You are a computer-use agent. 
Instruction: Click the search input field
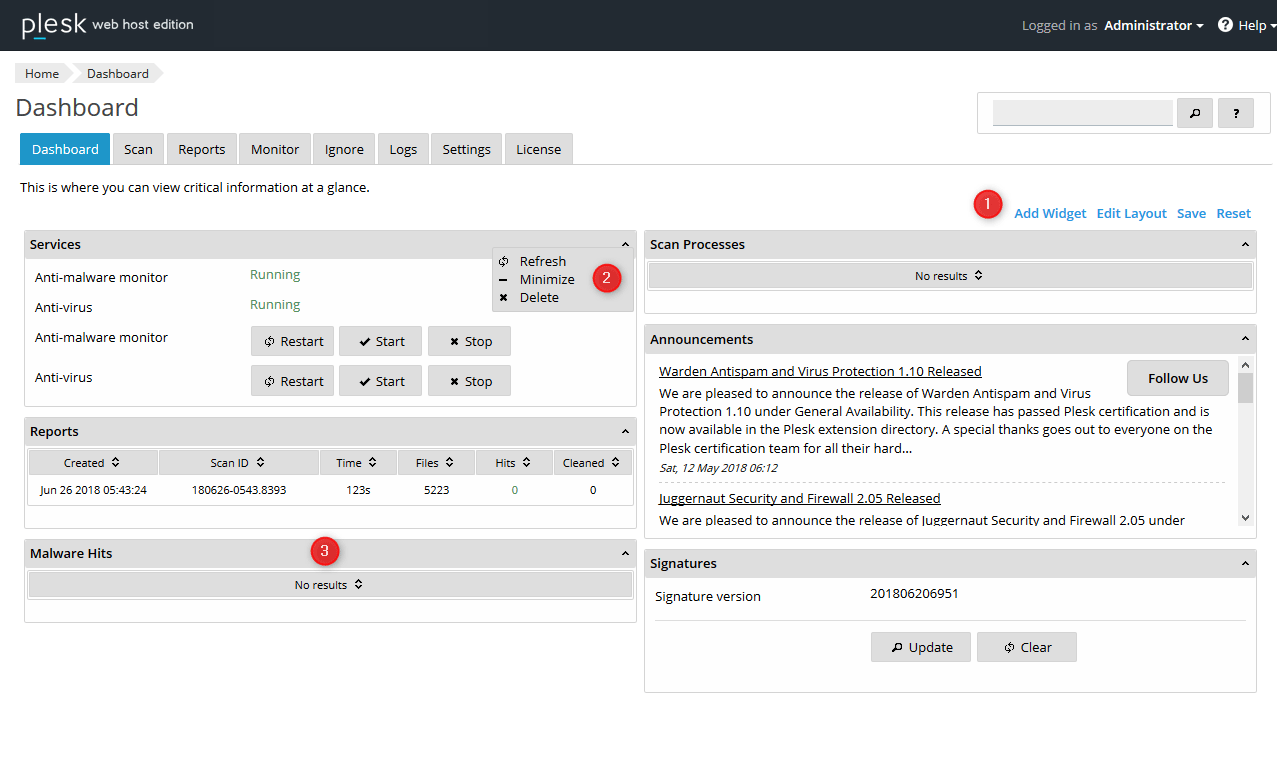[x=1082, y=113]
